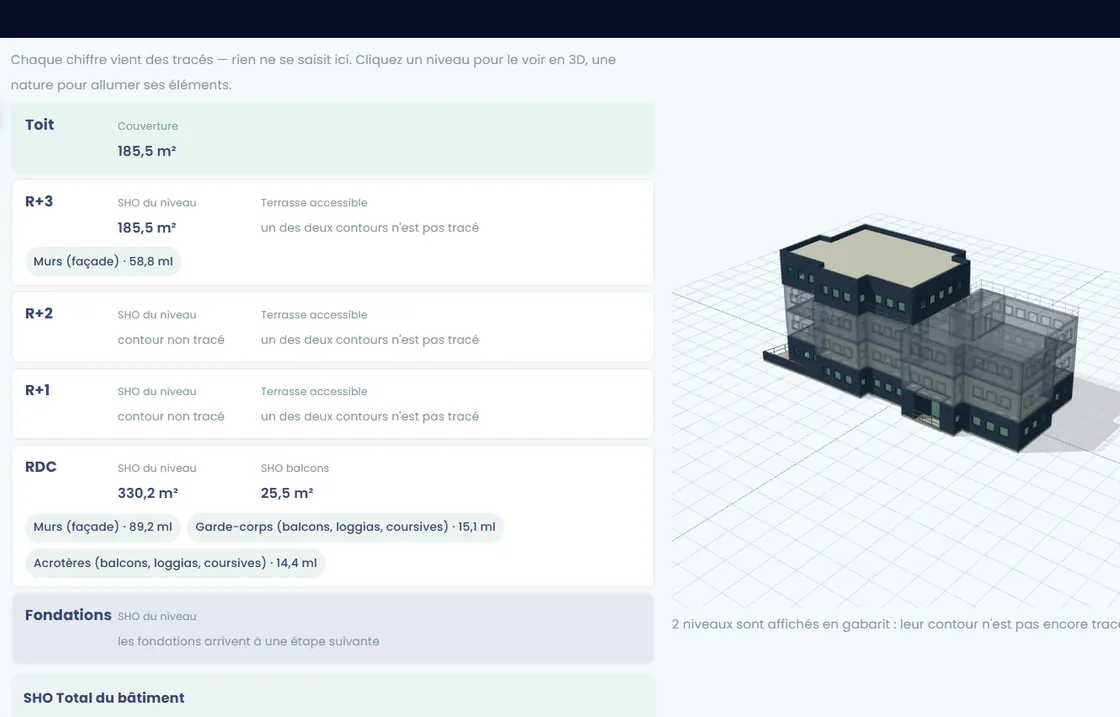The height and width of the screenshot is (717, 1120).
Task: Light up the Garde-corps 15,1 ml chip
Action: (345, 527)
